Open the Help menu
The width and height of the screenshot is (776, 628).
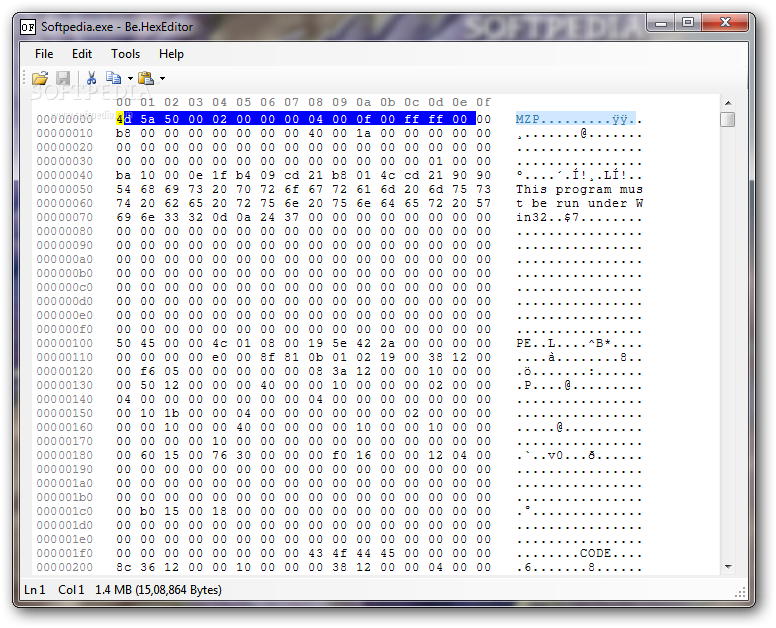pos(171,53)
